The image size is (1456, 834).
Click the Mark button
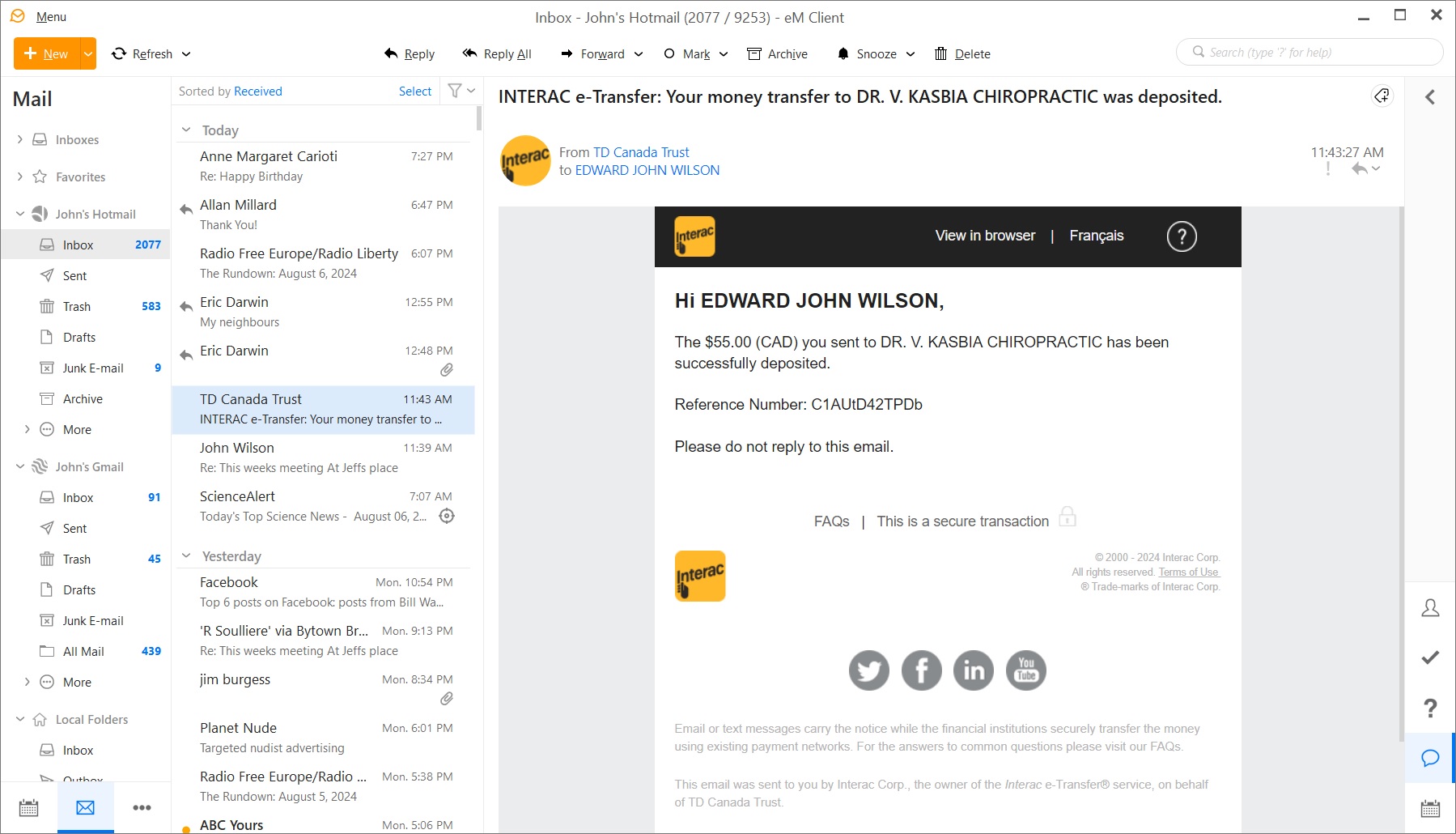687,53
